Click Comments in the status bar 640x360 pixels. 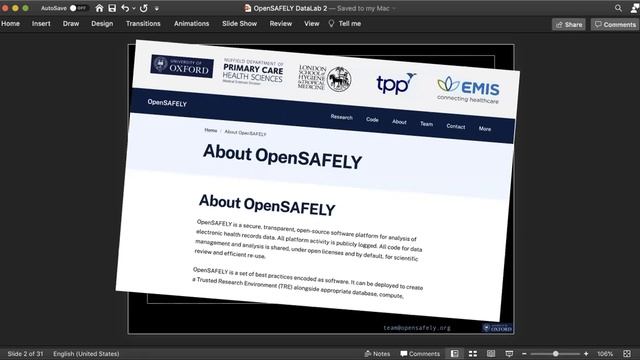420,354
